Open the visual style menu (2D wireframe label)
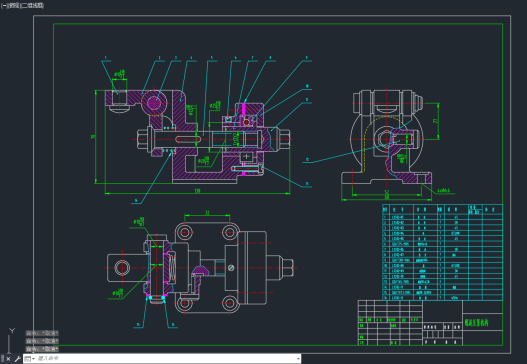 [33, 6]
